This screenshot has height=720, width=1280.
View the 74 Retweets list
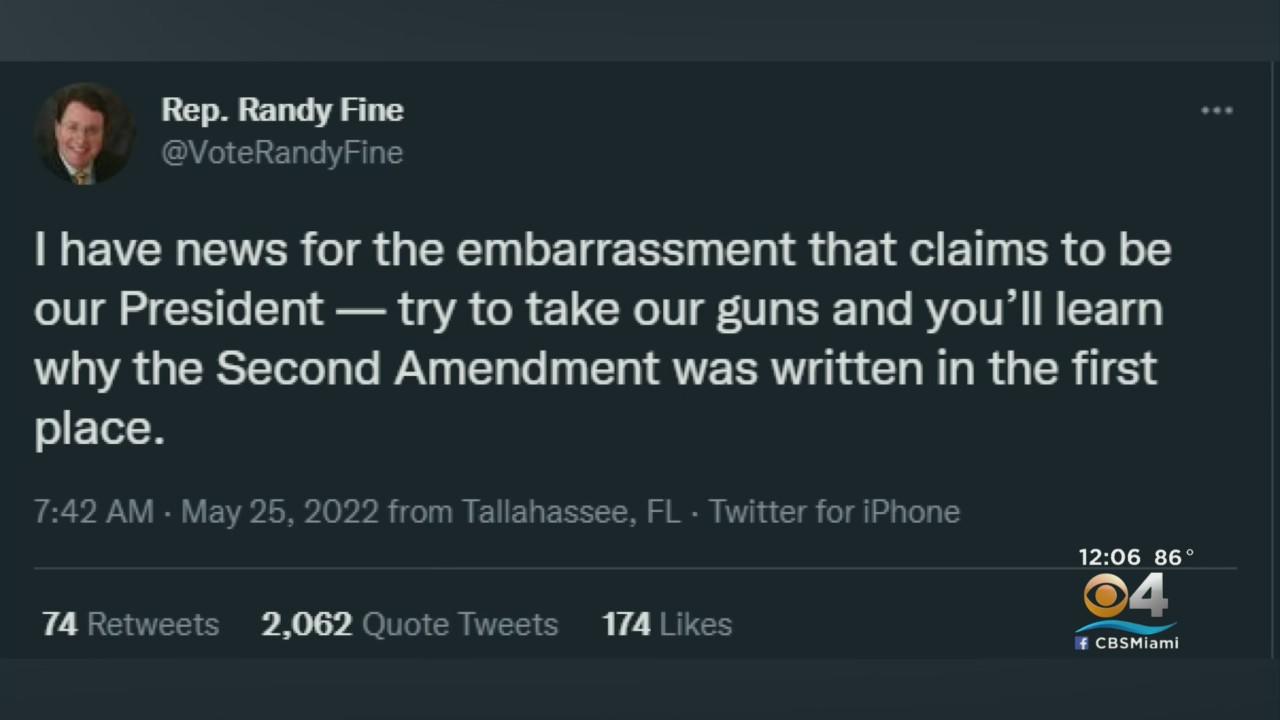coord(130,624)
